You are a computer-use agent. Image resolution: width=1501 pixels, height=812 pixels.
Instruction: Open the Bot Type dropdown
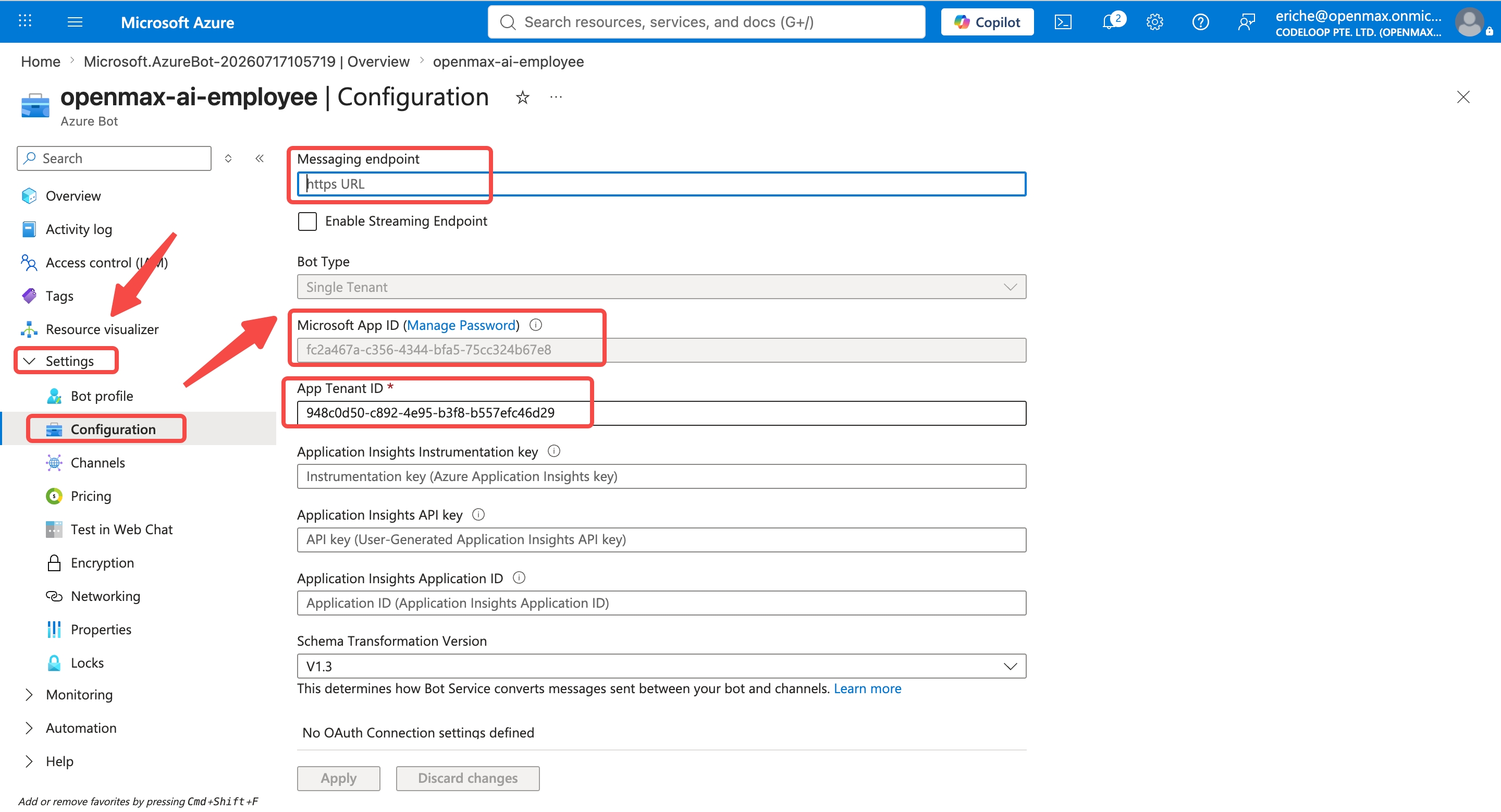pos(661,287)
